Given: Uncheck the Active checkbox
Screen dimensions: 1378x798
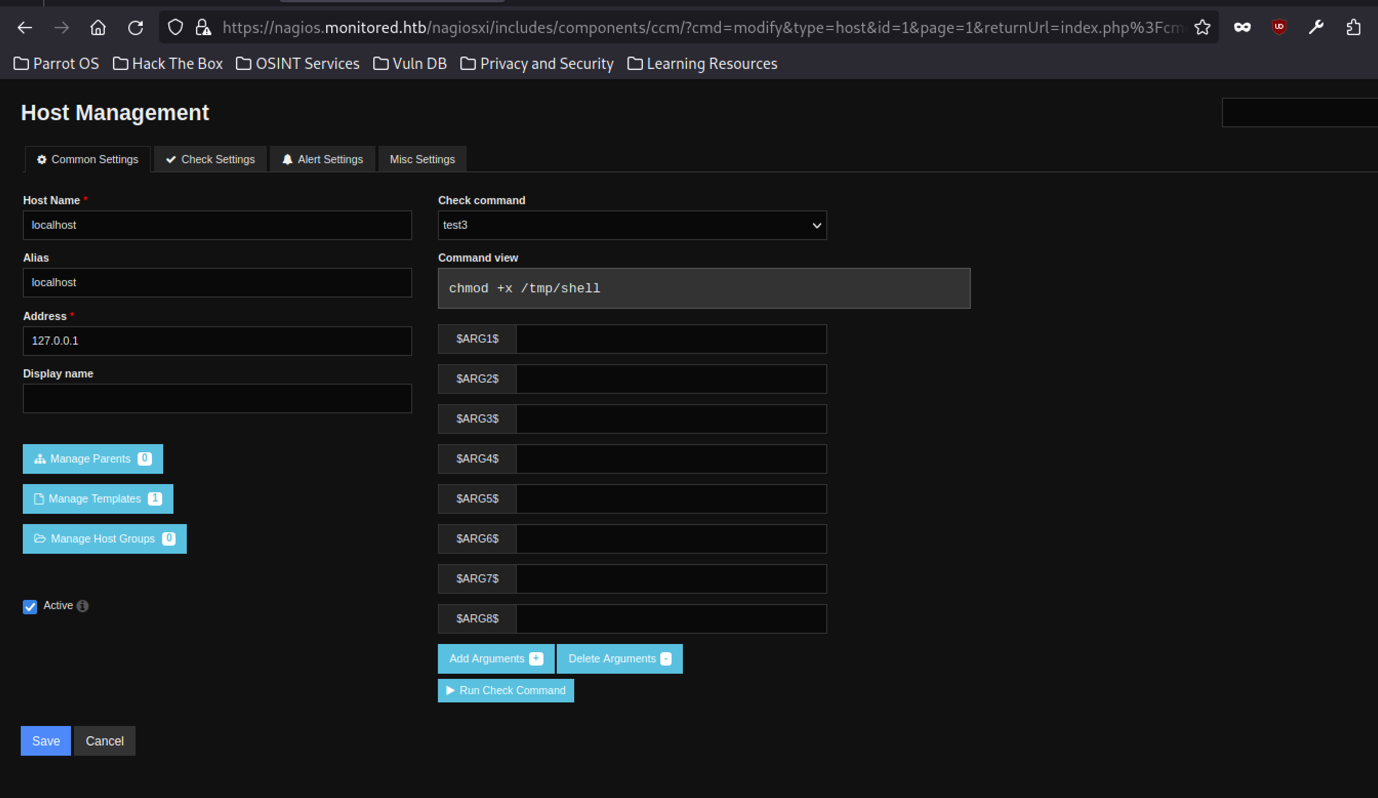Looking at the screenshot, I should [30, 607].
